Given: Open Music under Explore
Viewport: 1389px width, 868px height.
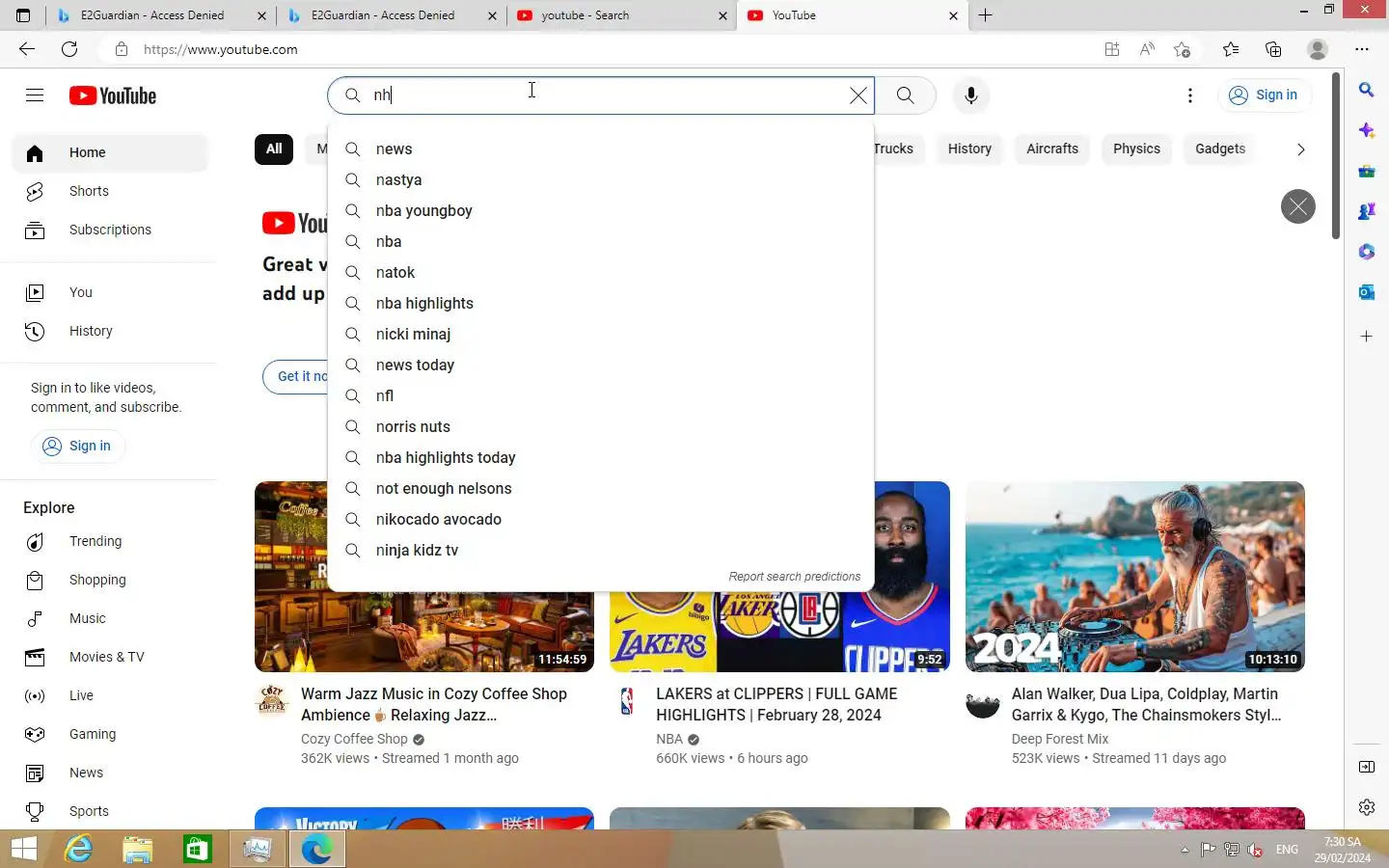Looking at the screenshot, I should 110,618.
